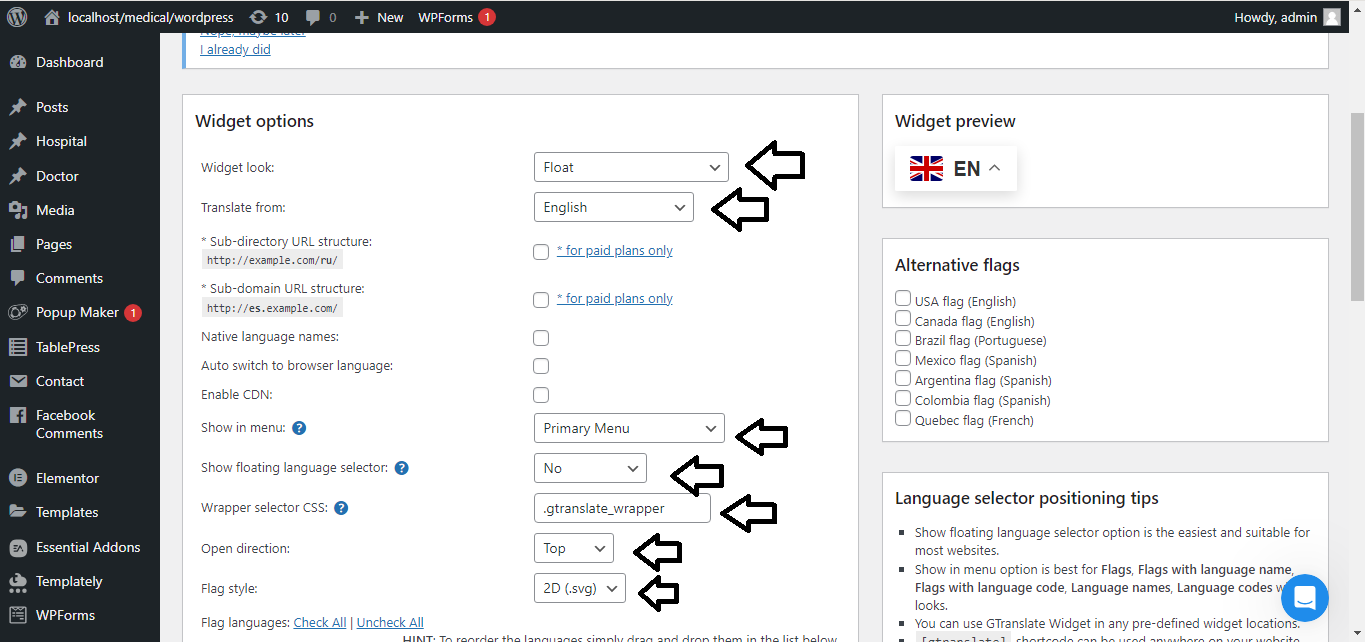Click the comments bubble icon in admin bar
Image resolution: width=1365 pixels, height=642 pixels.
313,17
